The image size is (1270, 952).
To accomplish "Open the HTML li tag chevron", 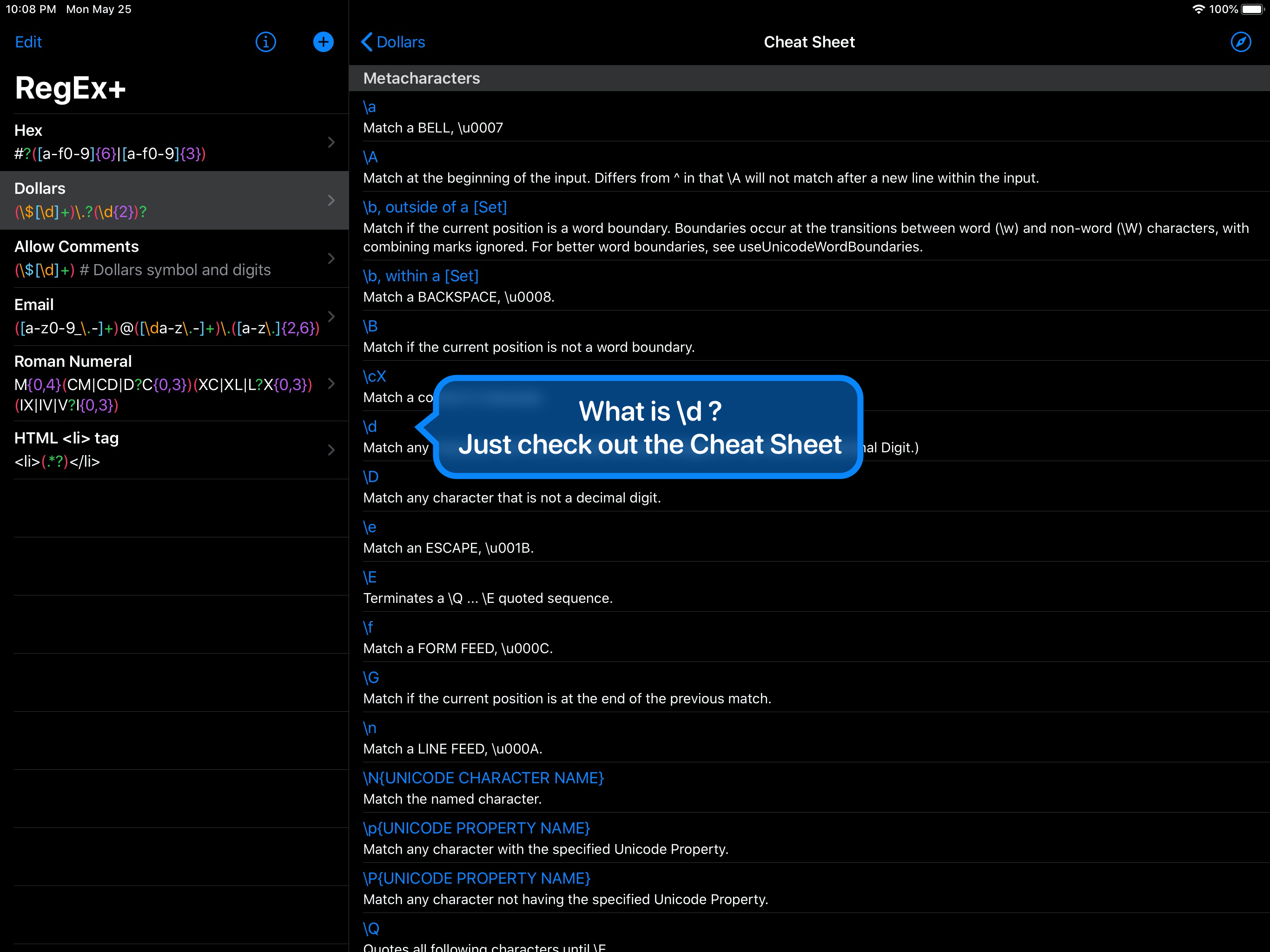I will 331,450.
